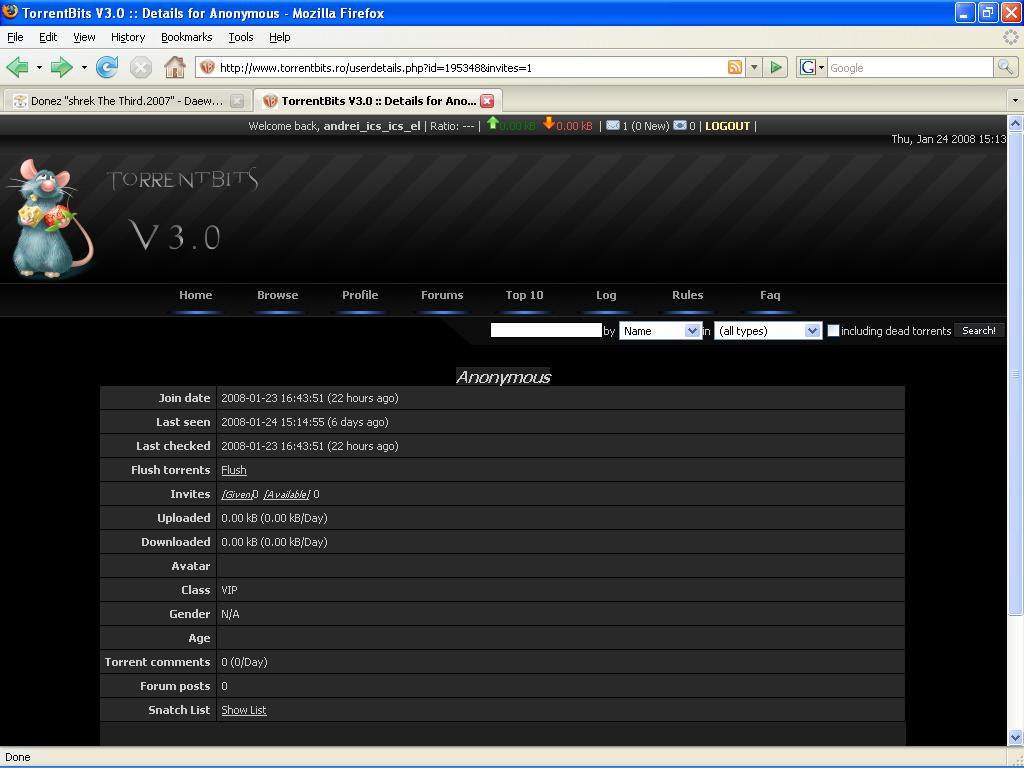The width and height of the screenshot is (1024, 768).
Task: Open the search engine selector dropdown
Action: [x=821, y=67]
